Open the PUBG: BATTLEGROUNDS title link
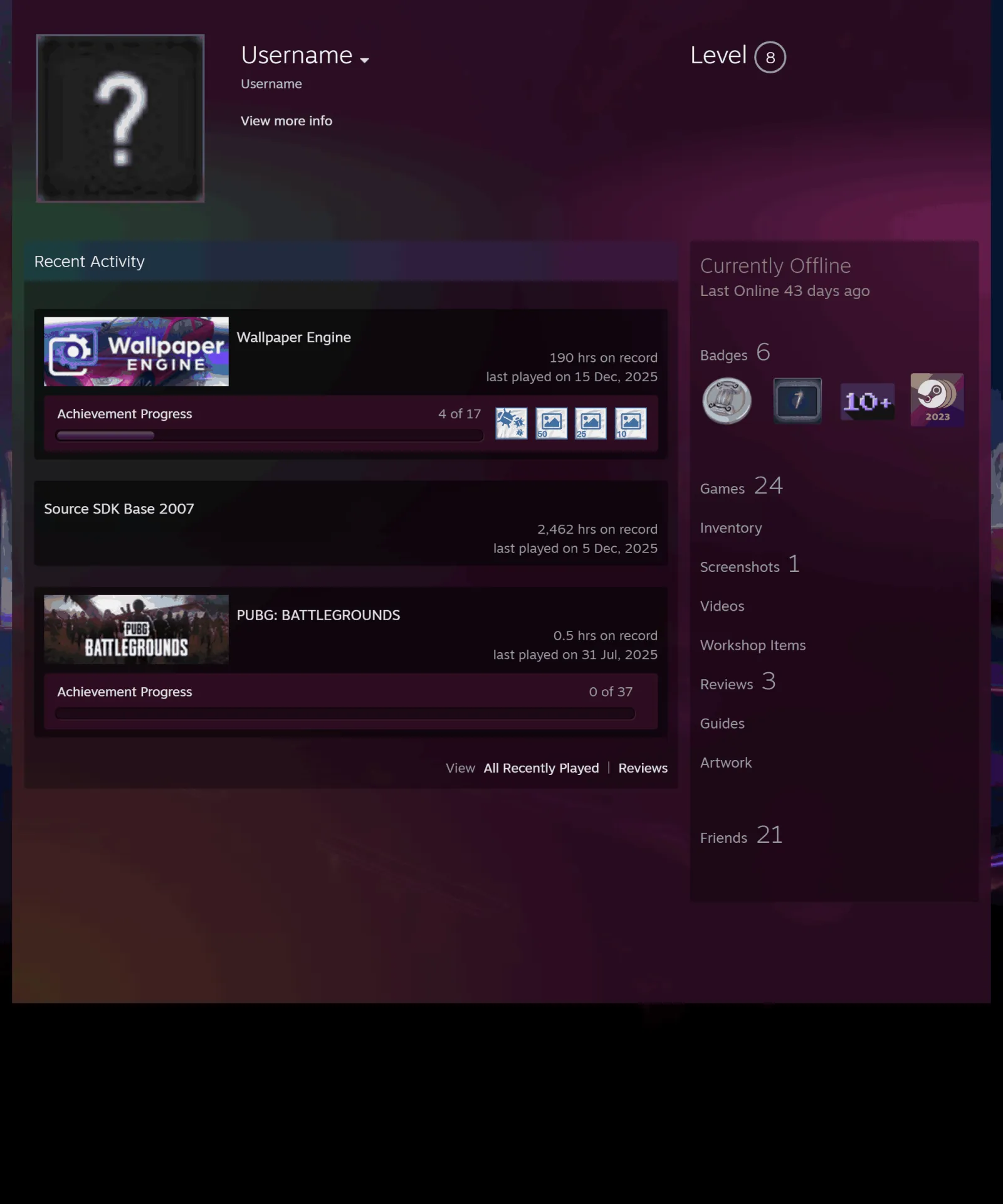This screenshot has width=1003, height=1204. point(318,615)
